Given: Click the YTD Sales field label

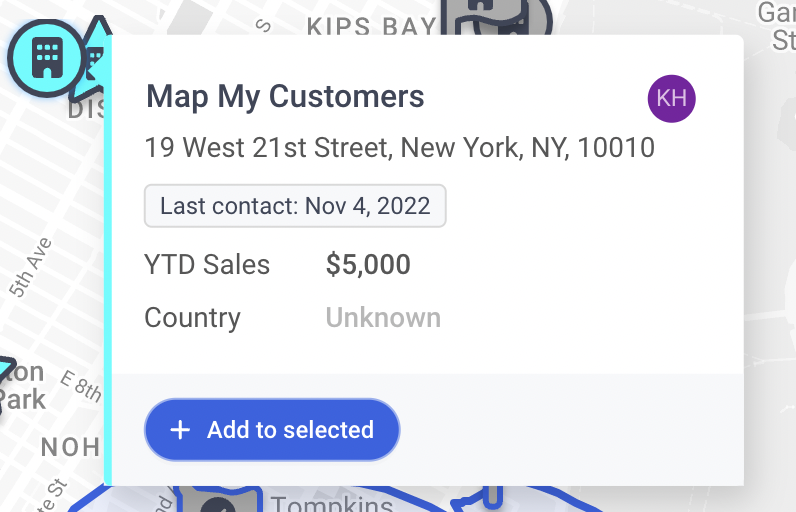Looking at the screenshot, I should [x=207, y=264].
